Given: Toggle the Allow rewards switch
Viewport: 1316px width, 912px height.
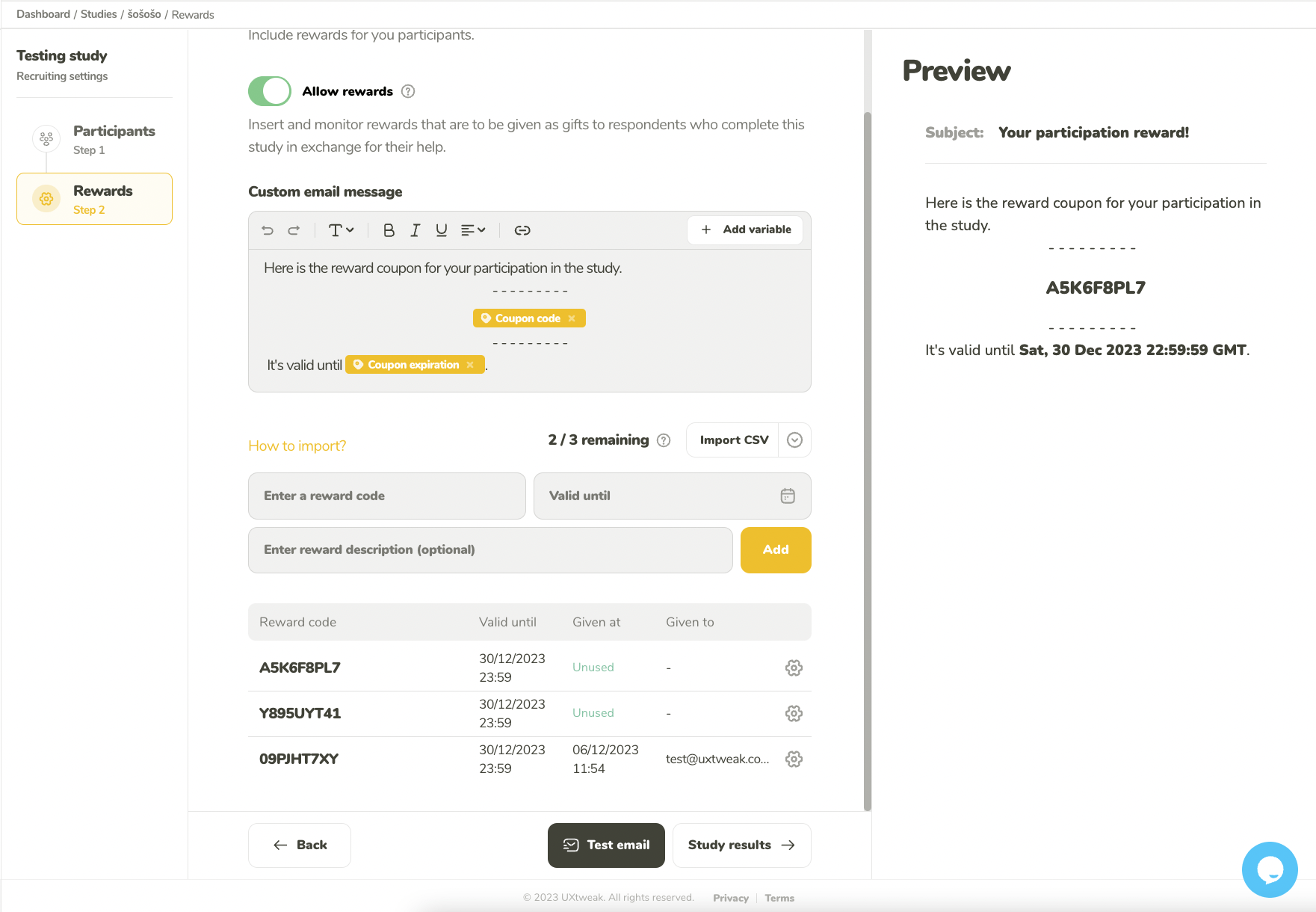Looking at the screenshot, I should (x=270, y=91).
